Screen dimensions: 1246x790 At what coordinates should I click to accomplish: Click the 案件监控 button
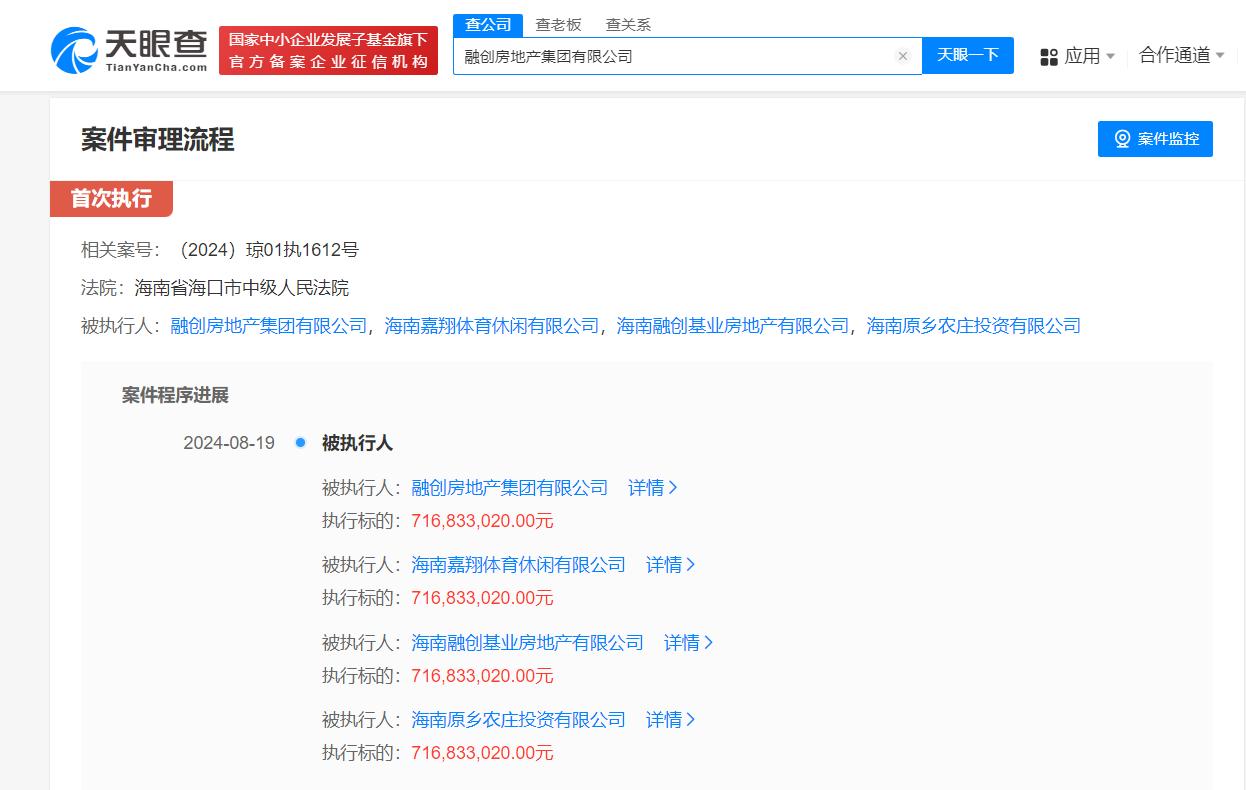1155,139
